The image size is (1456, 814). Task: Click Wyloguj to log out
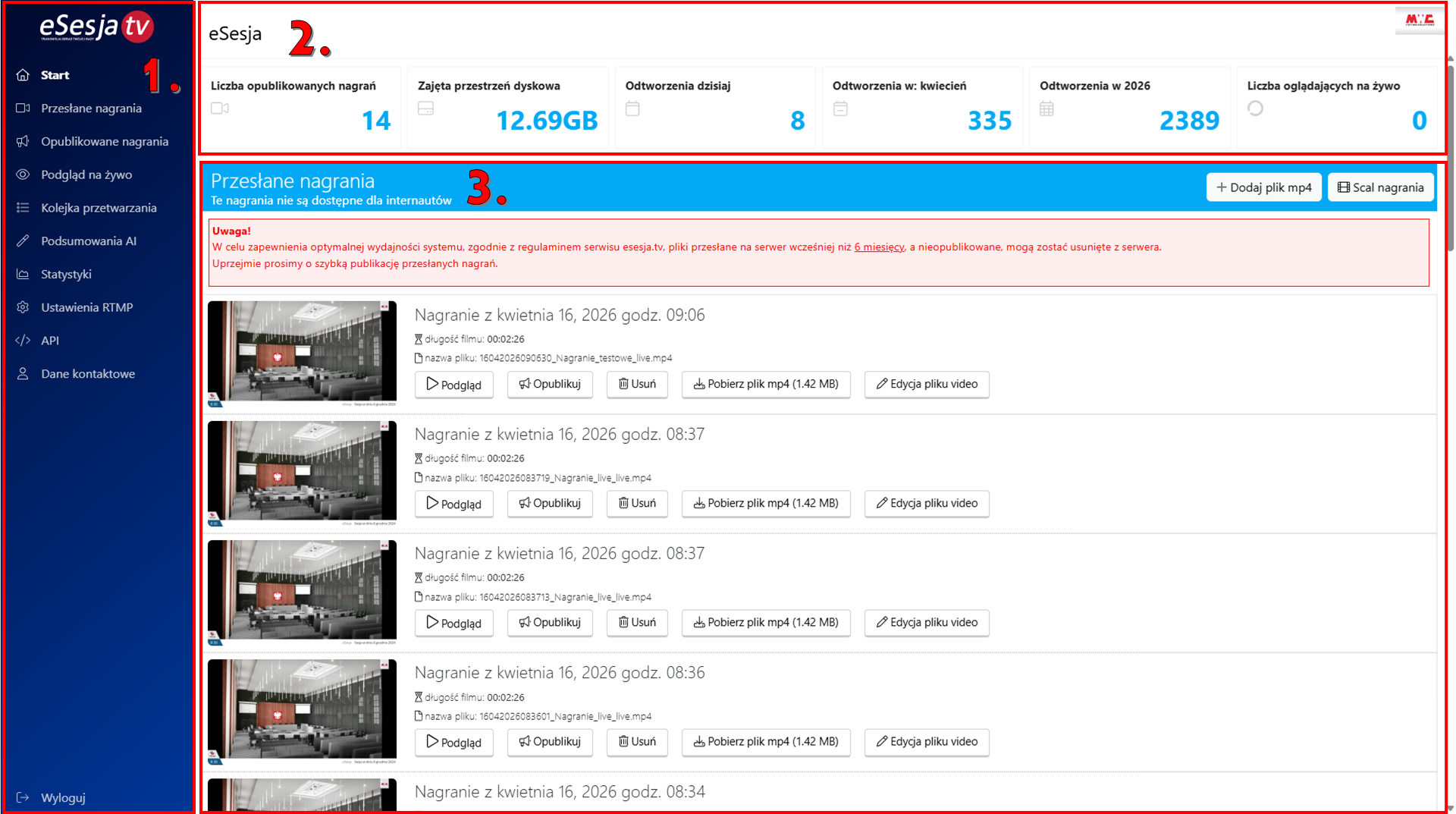click(63, 797)
